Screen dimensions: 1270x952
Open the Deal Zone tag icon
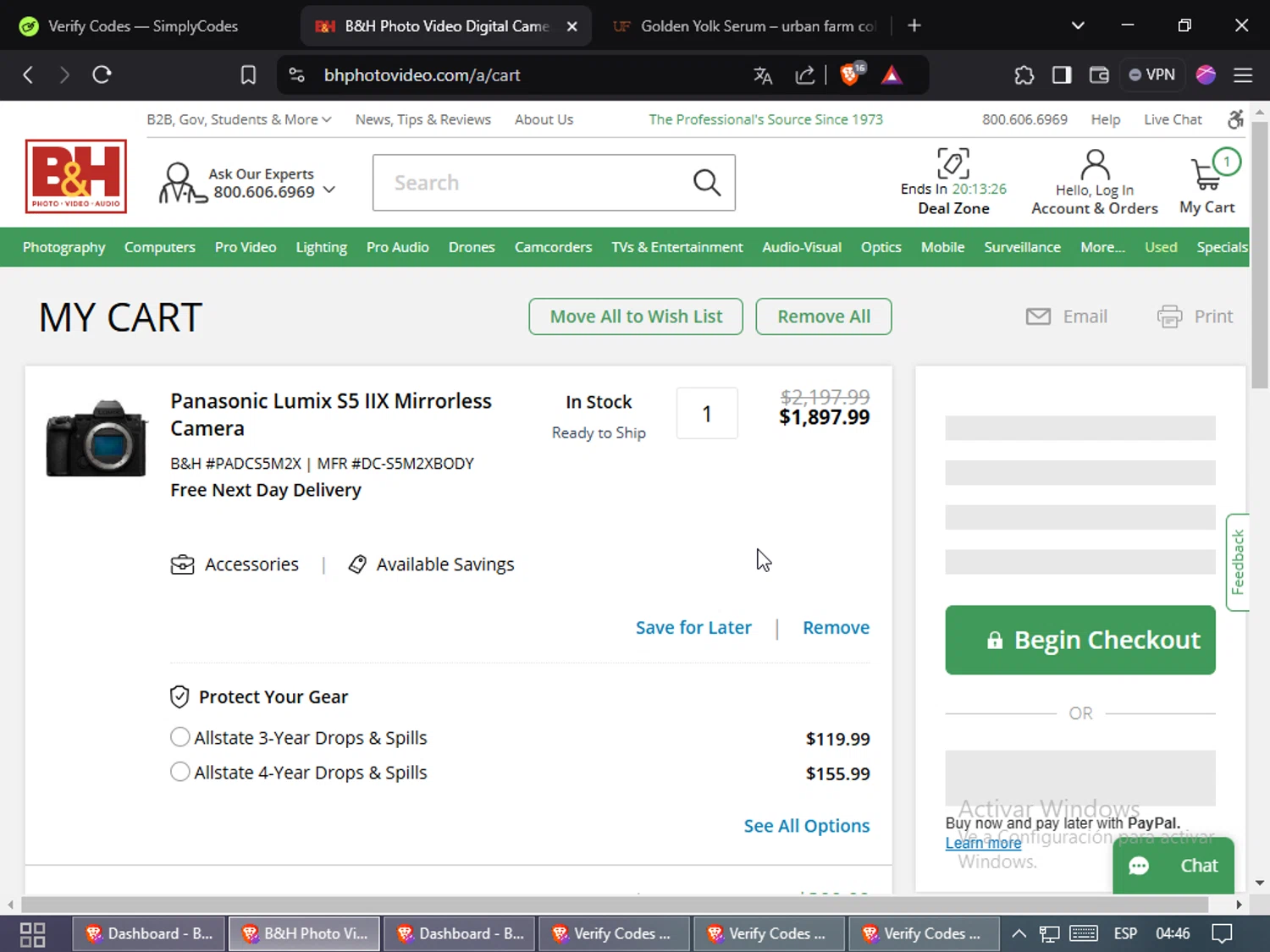click(953, 163)
